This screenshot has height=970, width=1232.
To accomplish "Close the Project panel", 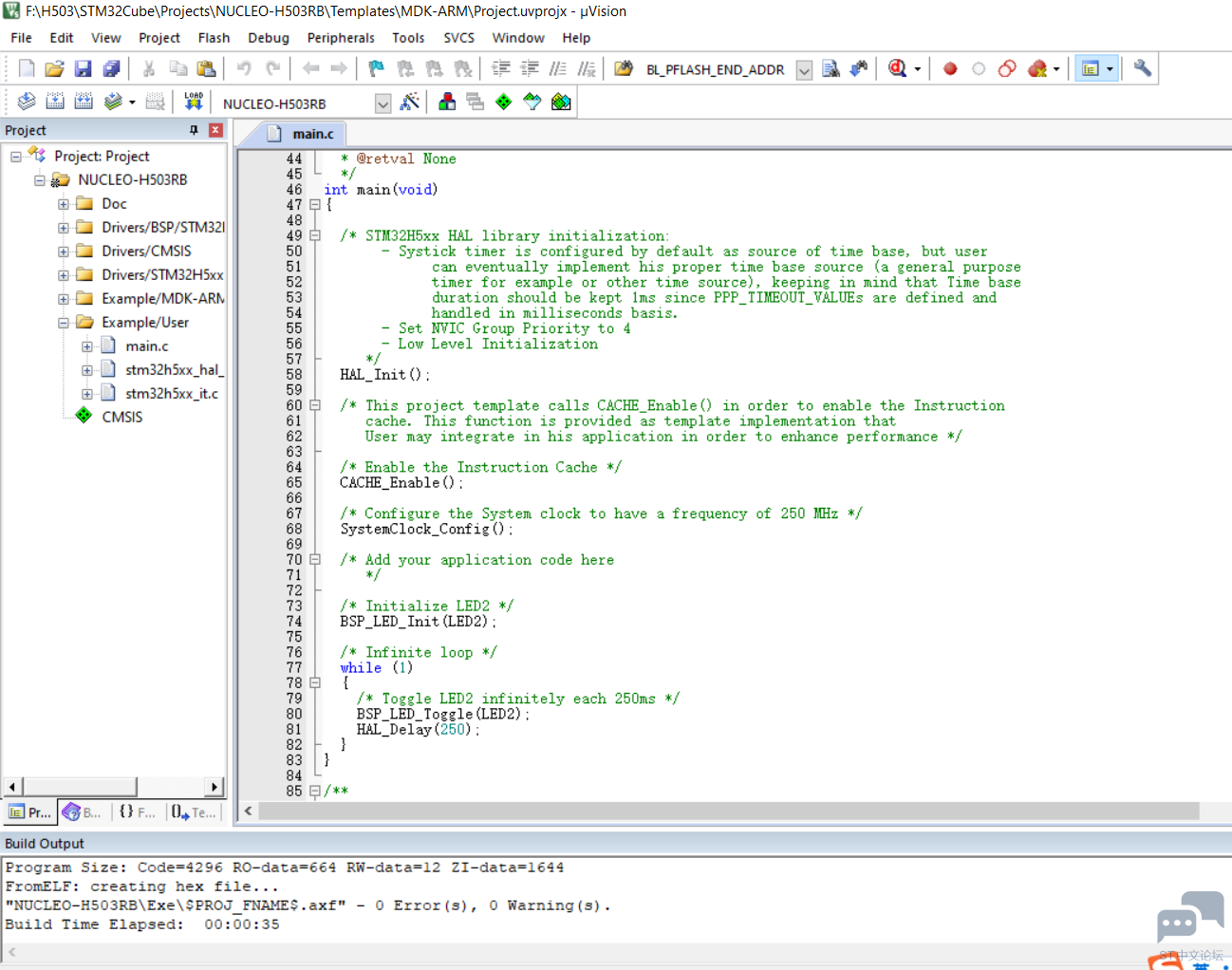I will point(215,130).
